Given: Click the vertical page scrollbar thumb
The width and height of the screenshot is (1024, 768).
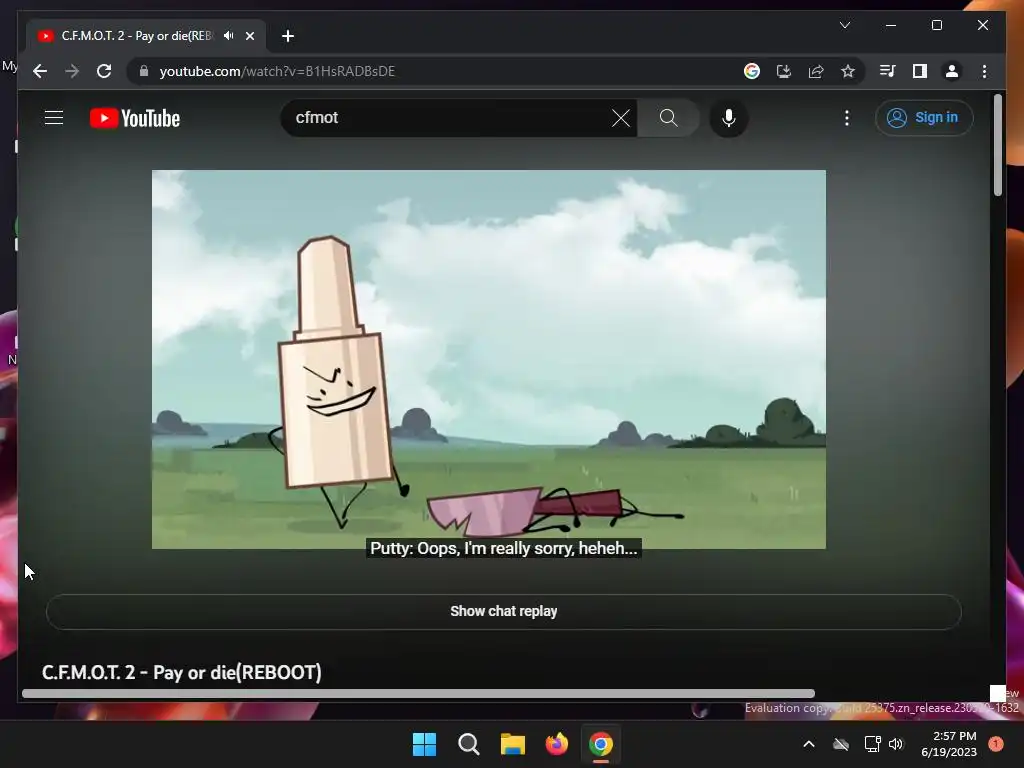Looking at the screenshot, I should (998, 145).
